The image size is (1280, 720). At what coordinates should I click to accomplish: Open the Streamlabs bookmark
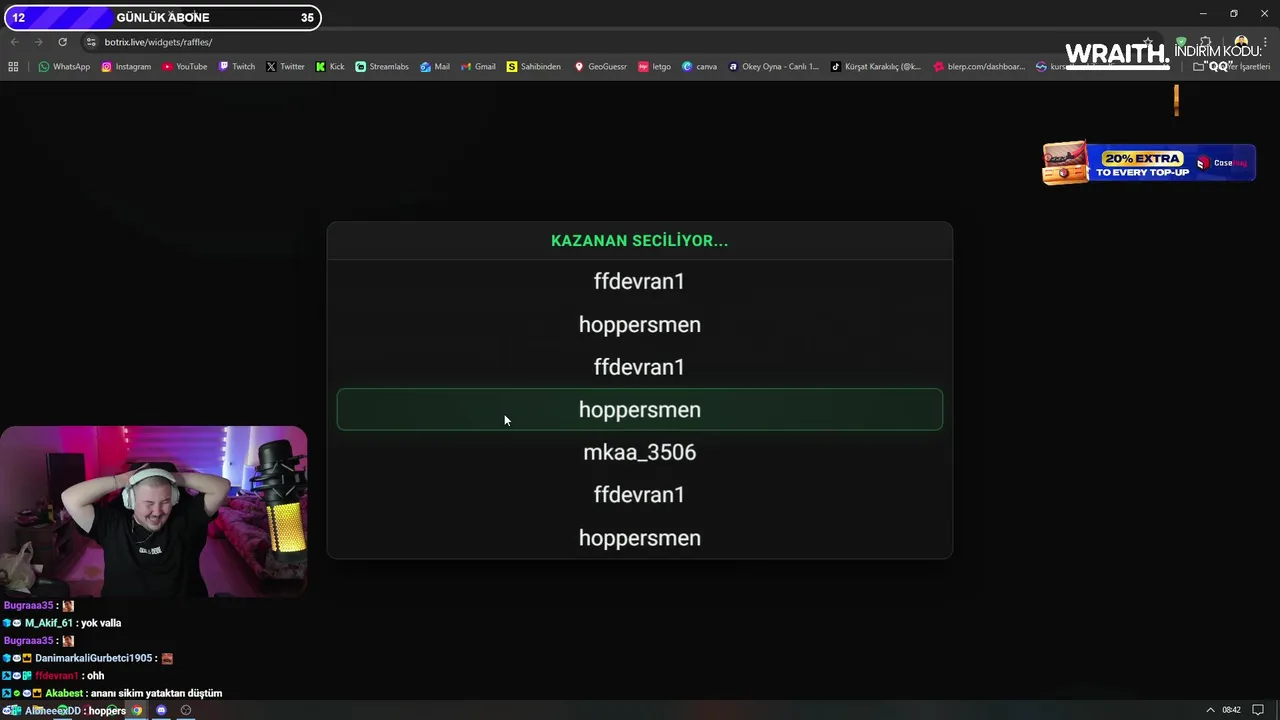(x=382, y=67)
